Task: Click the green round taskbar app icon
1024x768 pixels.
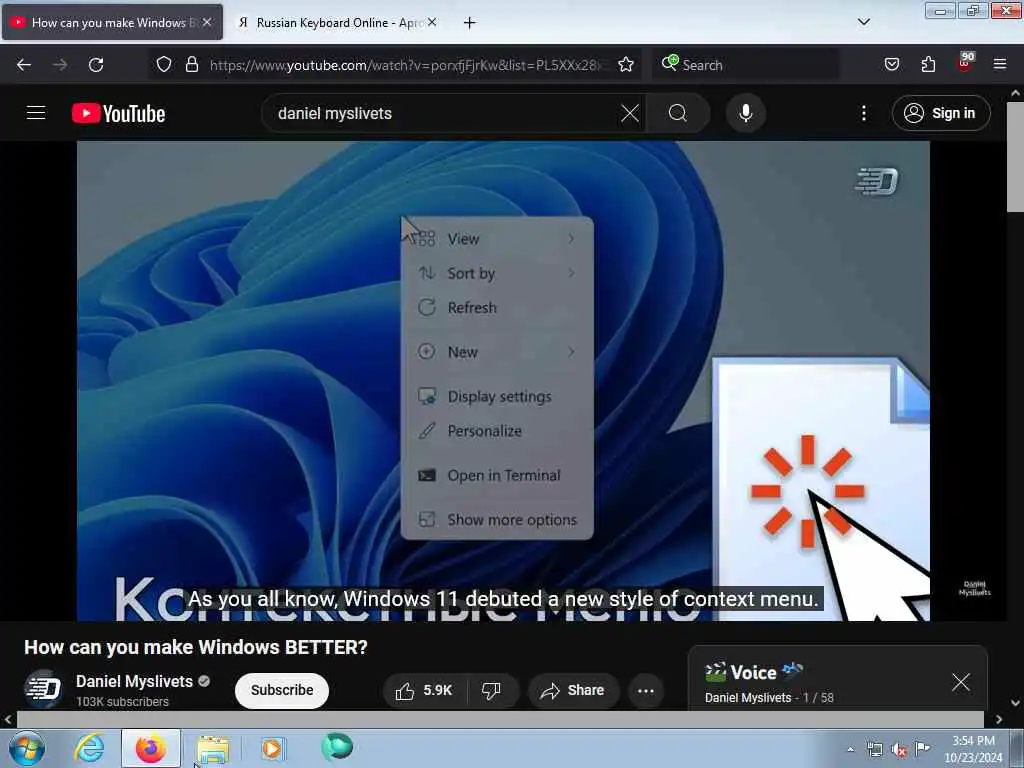Action: (337, 747)
